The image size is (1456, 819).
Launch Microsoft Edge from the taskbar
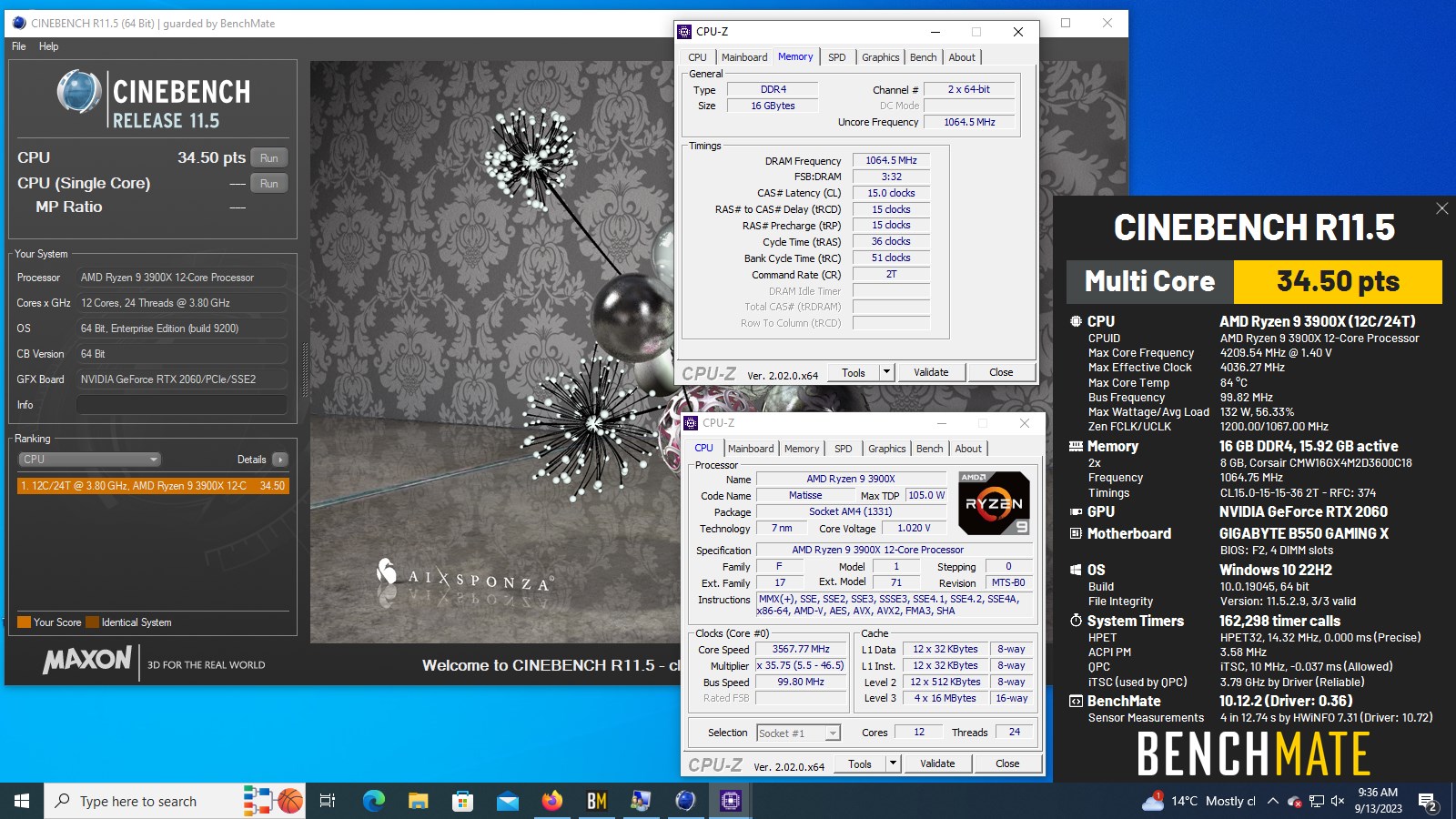374,801
